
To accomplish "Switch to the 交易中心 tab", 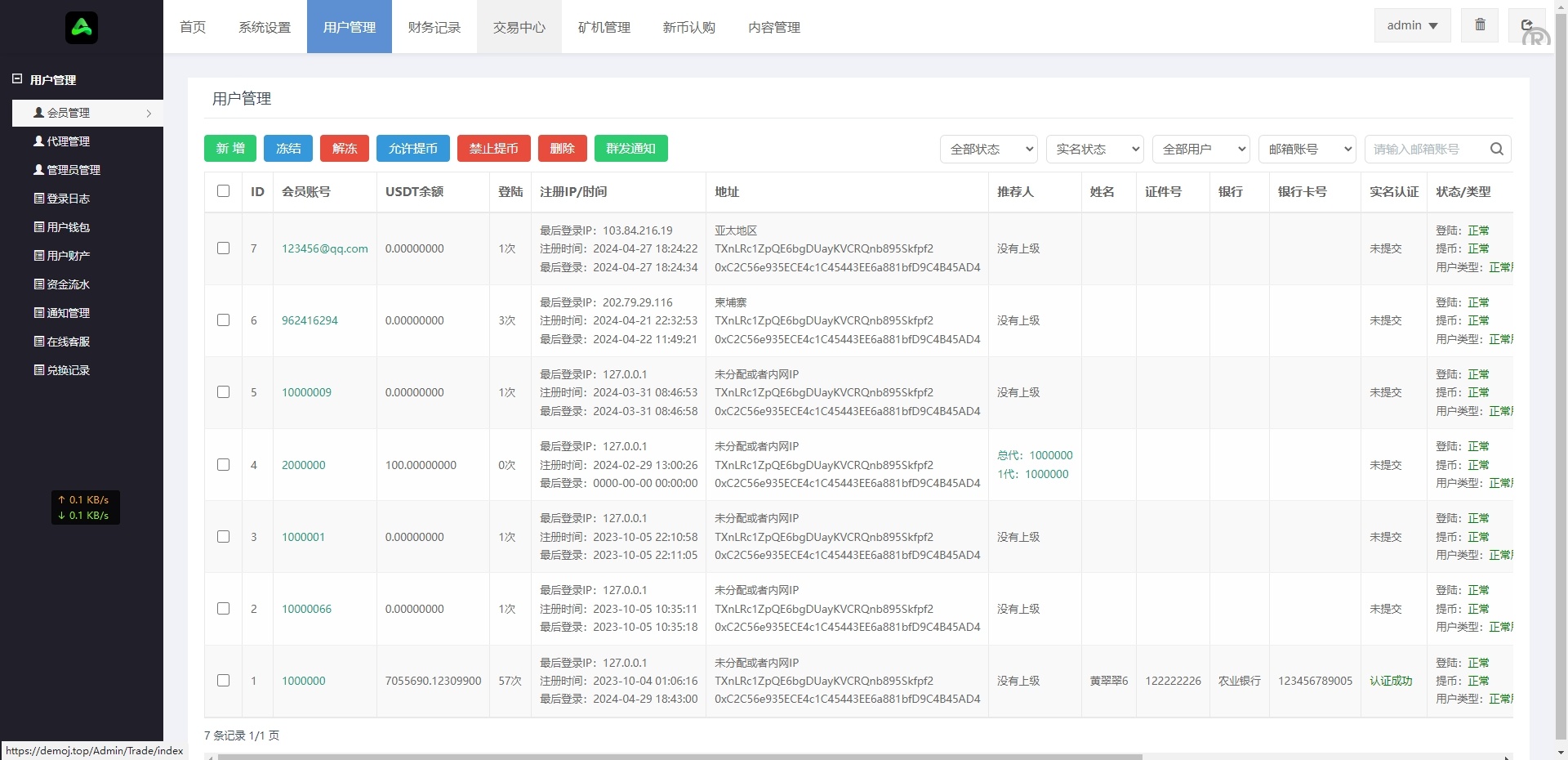I will (519, 27).
